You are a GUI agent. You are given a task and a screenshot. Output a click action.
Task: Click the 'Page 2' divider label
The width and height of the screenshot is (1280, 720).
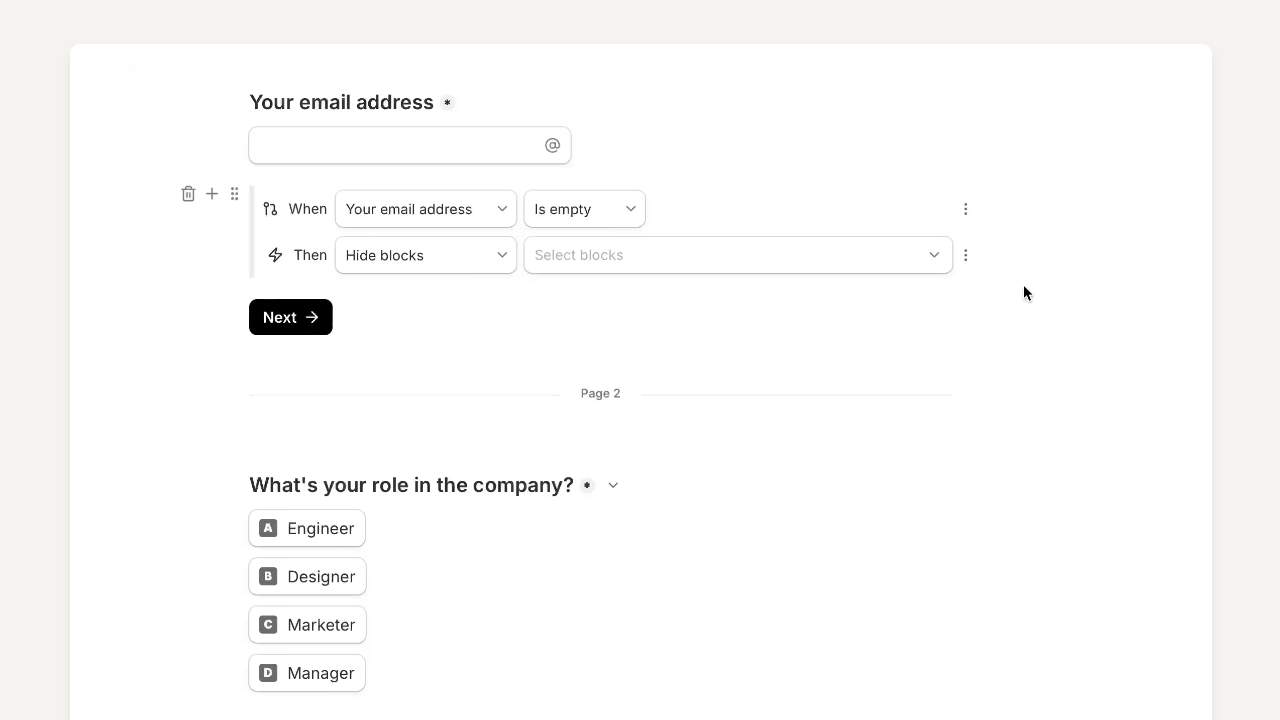pyautogui.click(x=601, y=394)
